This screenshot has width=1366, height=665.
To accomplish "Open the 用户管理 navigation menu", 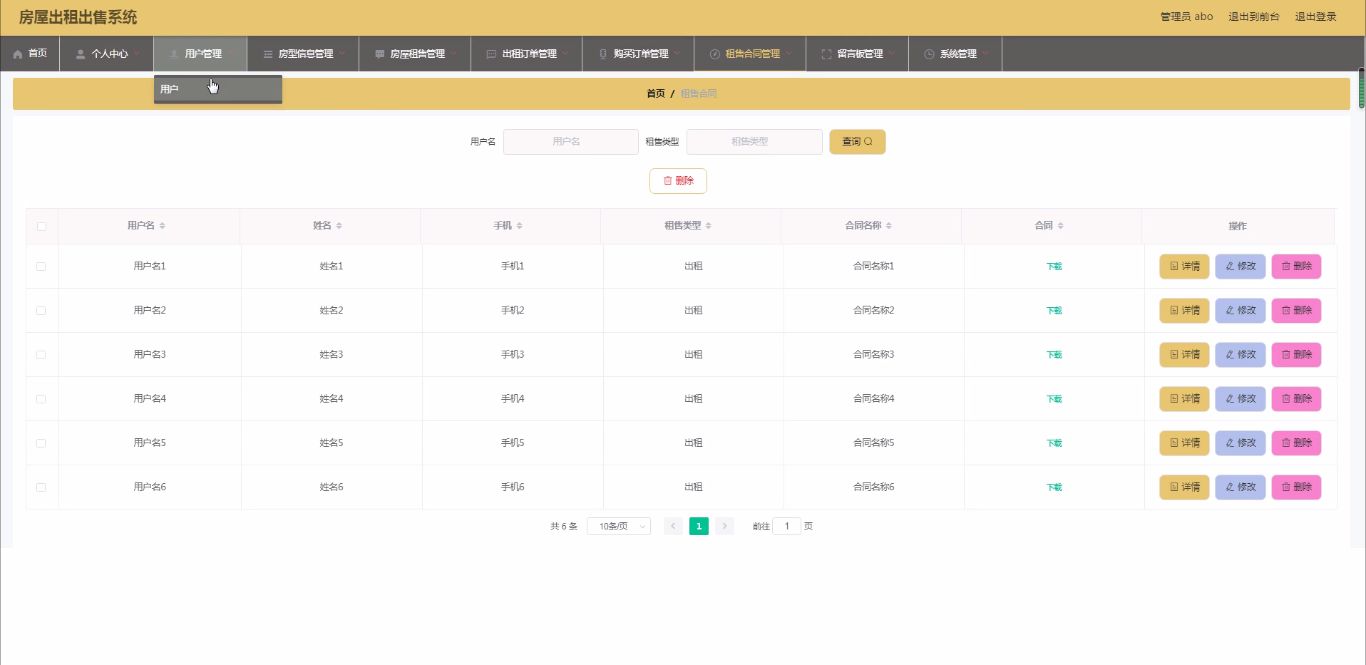I will (x=200, y=54).
